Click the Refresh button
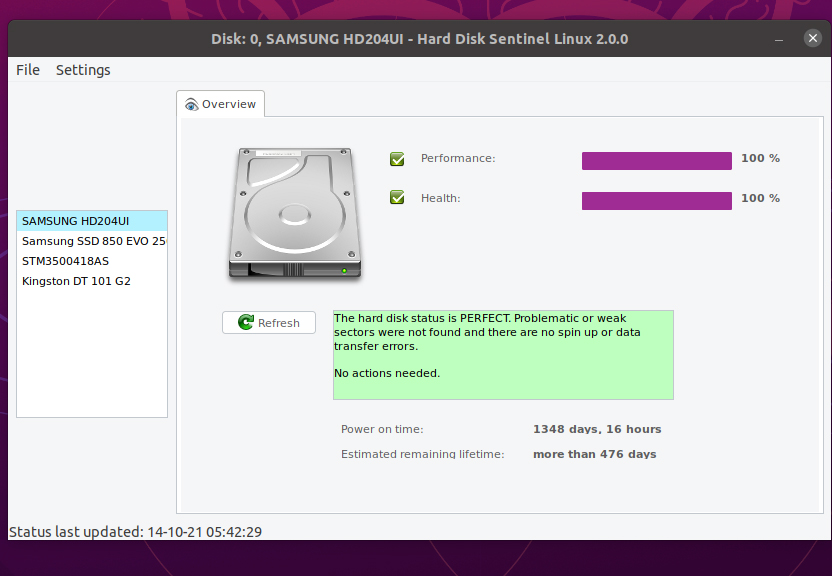 coord(269,322)
